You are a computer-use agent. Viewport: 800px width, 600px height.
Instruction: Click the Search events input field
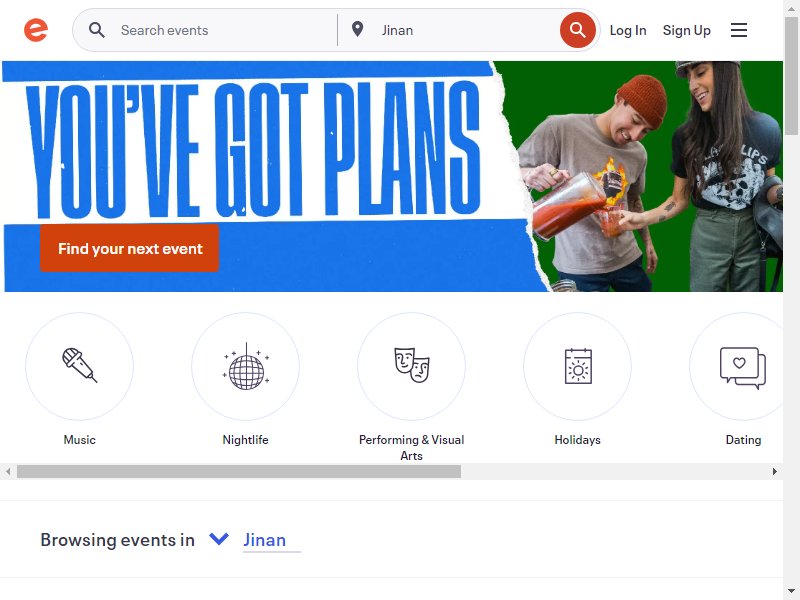tap(224, 30)
